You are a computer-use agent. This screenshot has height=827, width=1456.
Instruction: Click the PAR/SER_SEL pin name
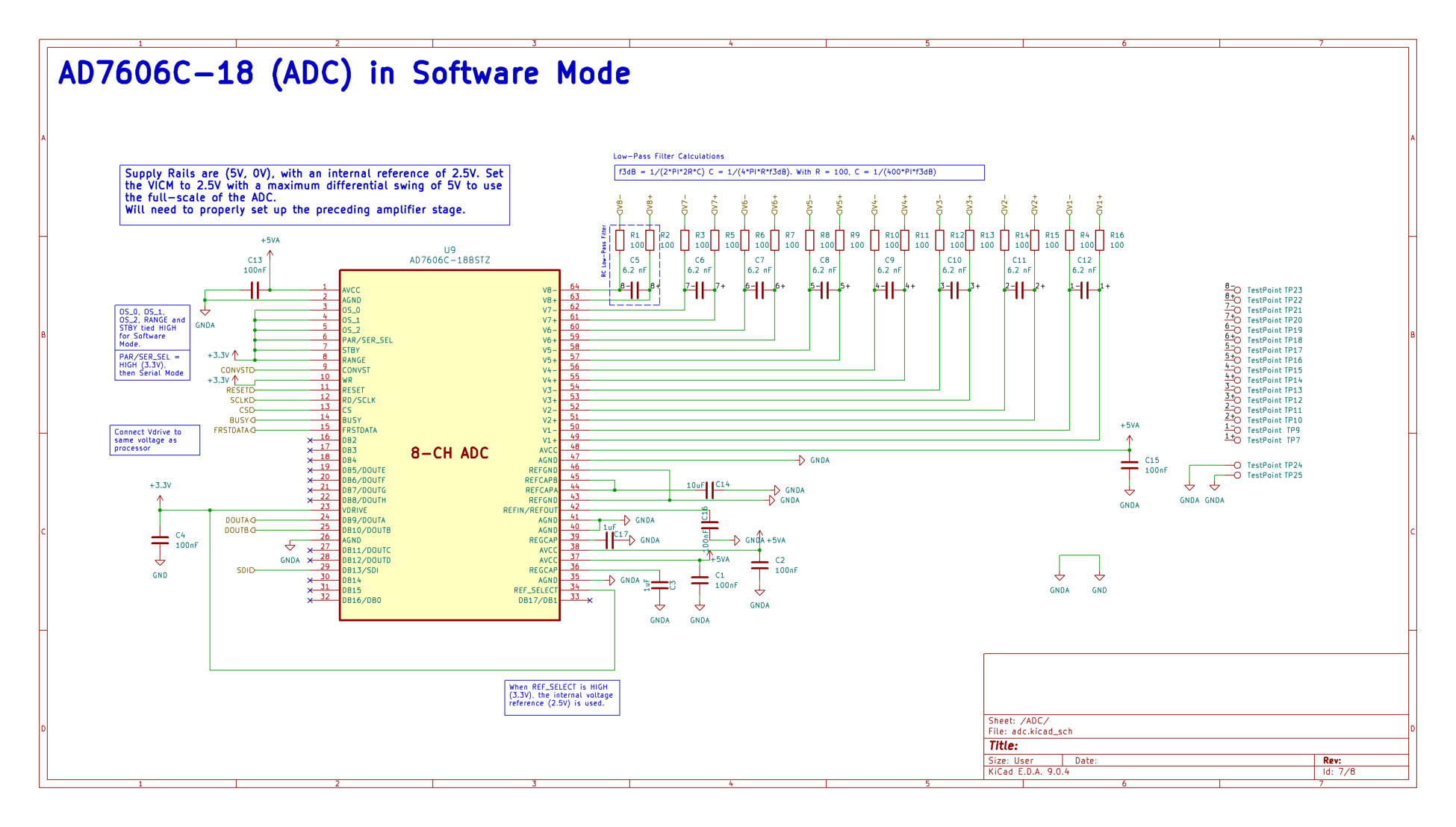point(367,340)
